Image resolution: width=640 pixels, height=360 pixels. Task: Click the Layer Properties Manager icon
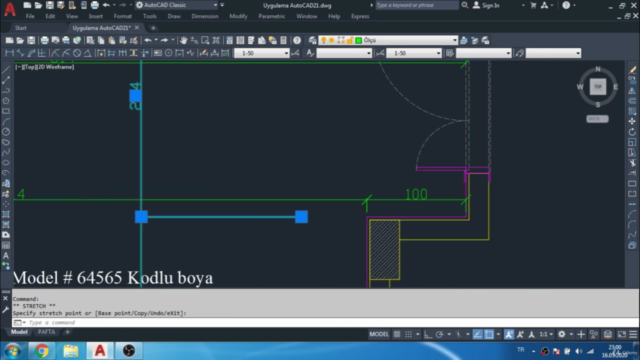point(313,40)
